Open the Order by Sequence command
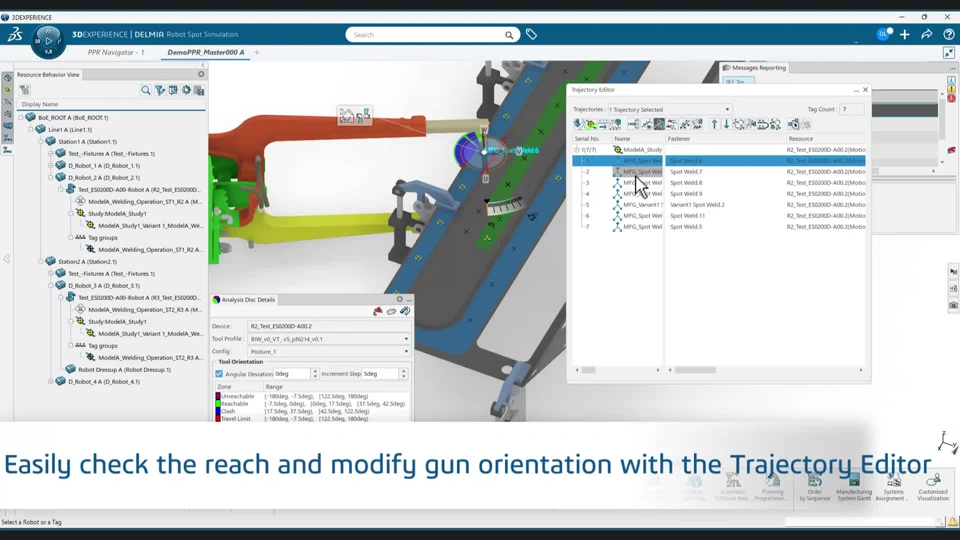The height and width of the screenshot is (540, 960). pos(814,488)
